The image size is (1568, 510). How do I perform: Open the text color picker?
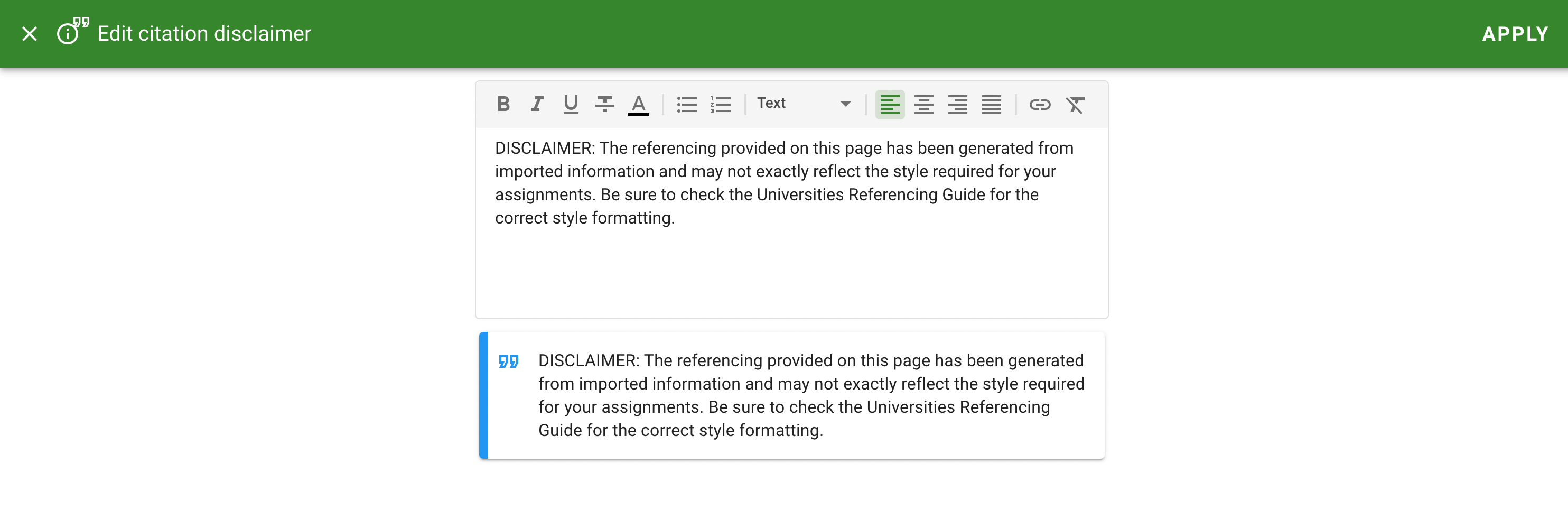coord(638,104)
